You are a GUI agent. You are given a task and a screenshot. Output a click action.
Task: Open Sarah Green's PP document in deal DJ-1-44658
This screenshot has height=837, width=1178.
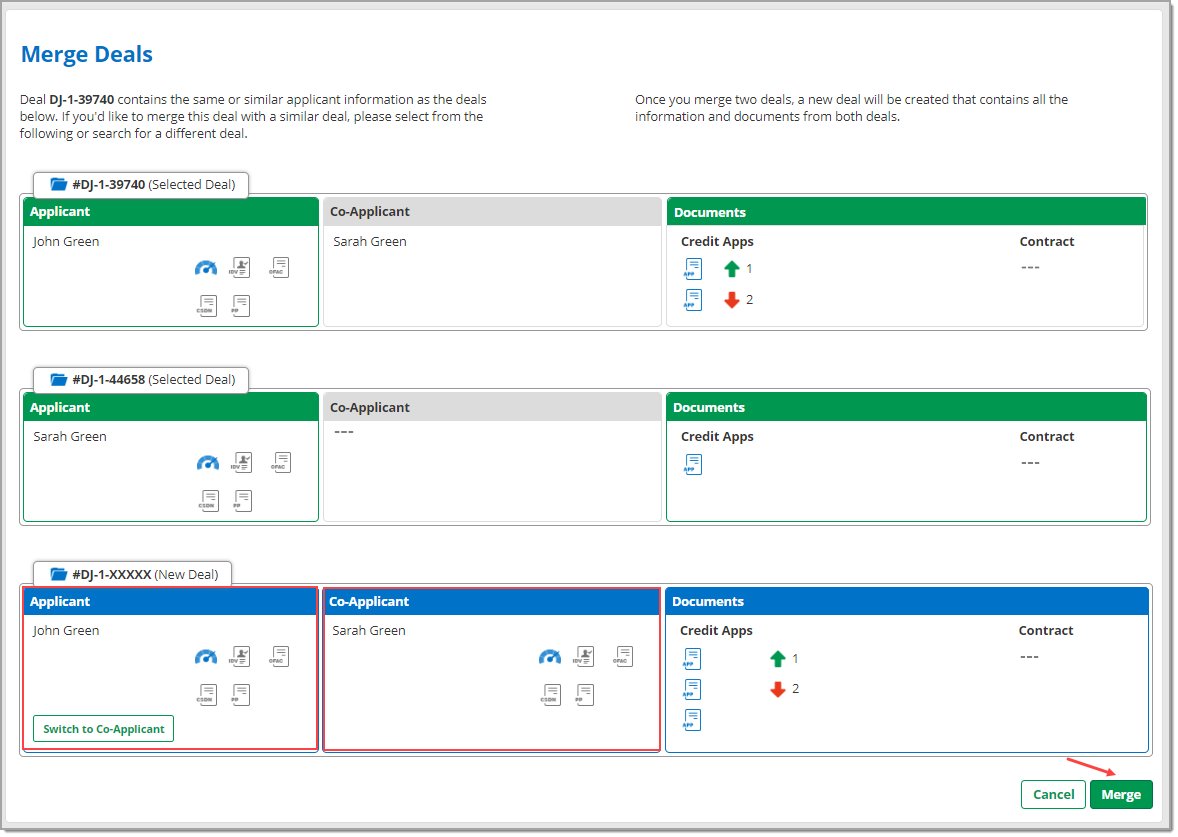pos(242,500)
